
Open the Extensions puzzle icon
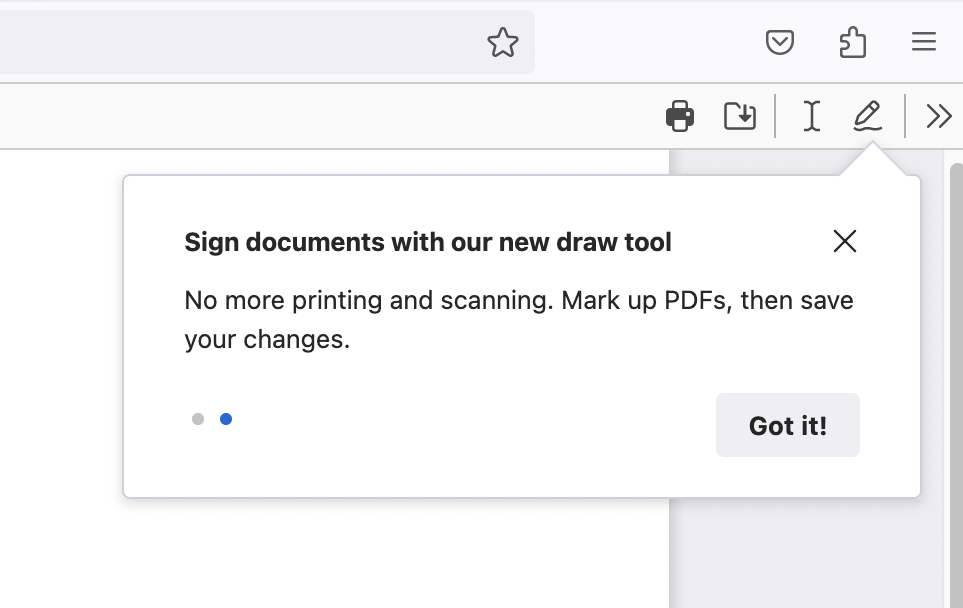(852, 42)
